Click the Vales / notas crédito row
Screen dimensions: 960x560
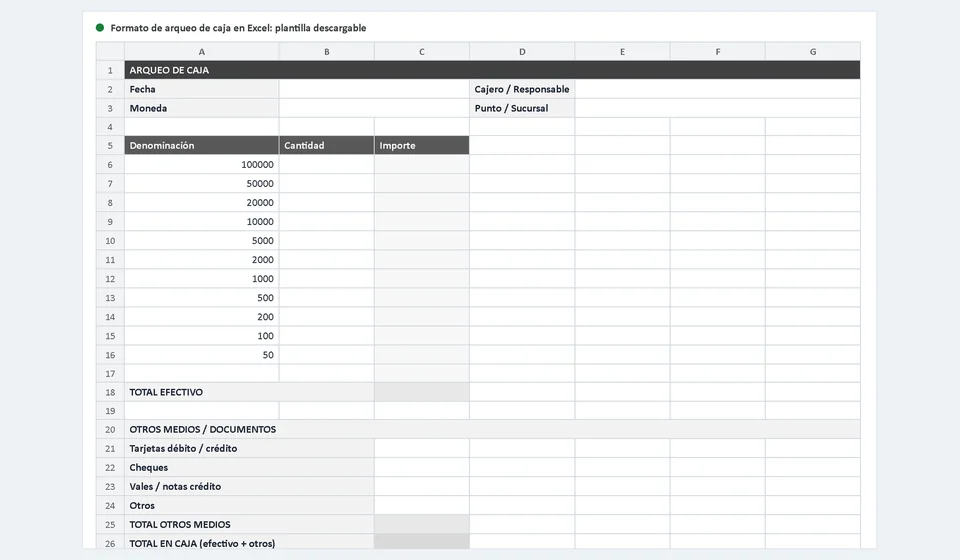point(249,487)
